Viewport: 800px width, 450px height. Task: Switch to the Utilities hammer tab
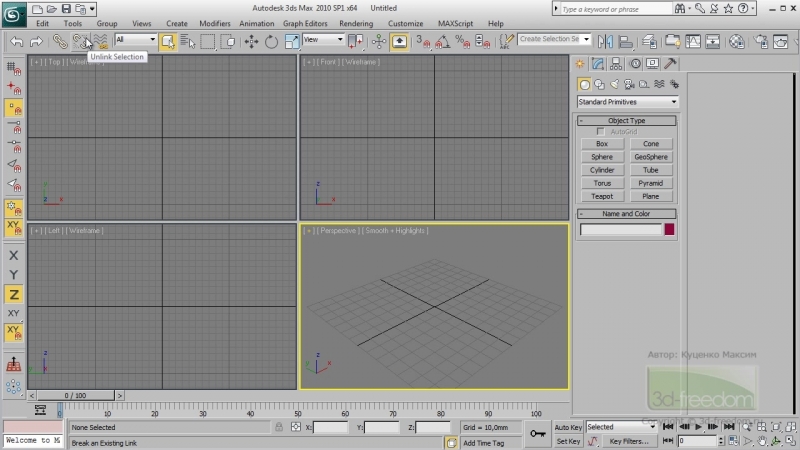[670, 64]
